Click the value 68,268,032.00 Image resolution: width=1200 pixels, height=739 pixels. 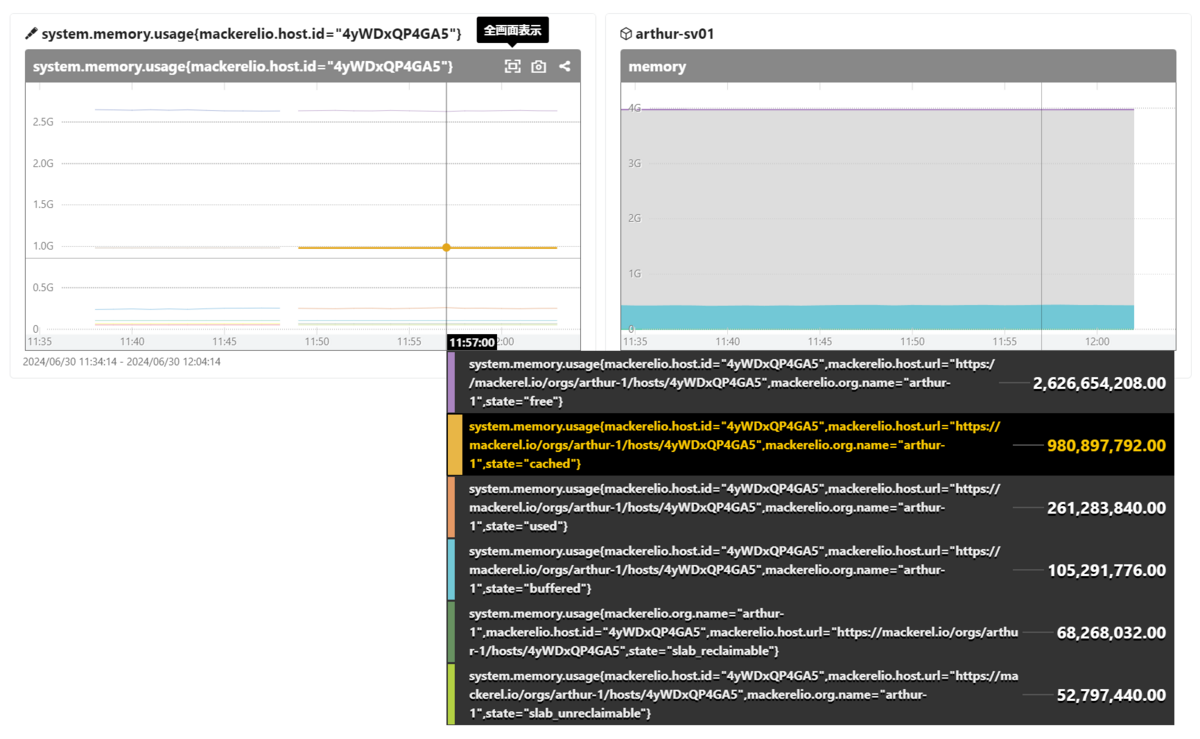(x=1111, y=633)
